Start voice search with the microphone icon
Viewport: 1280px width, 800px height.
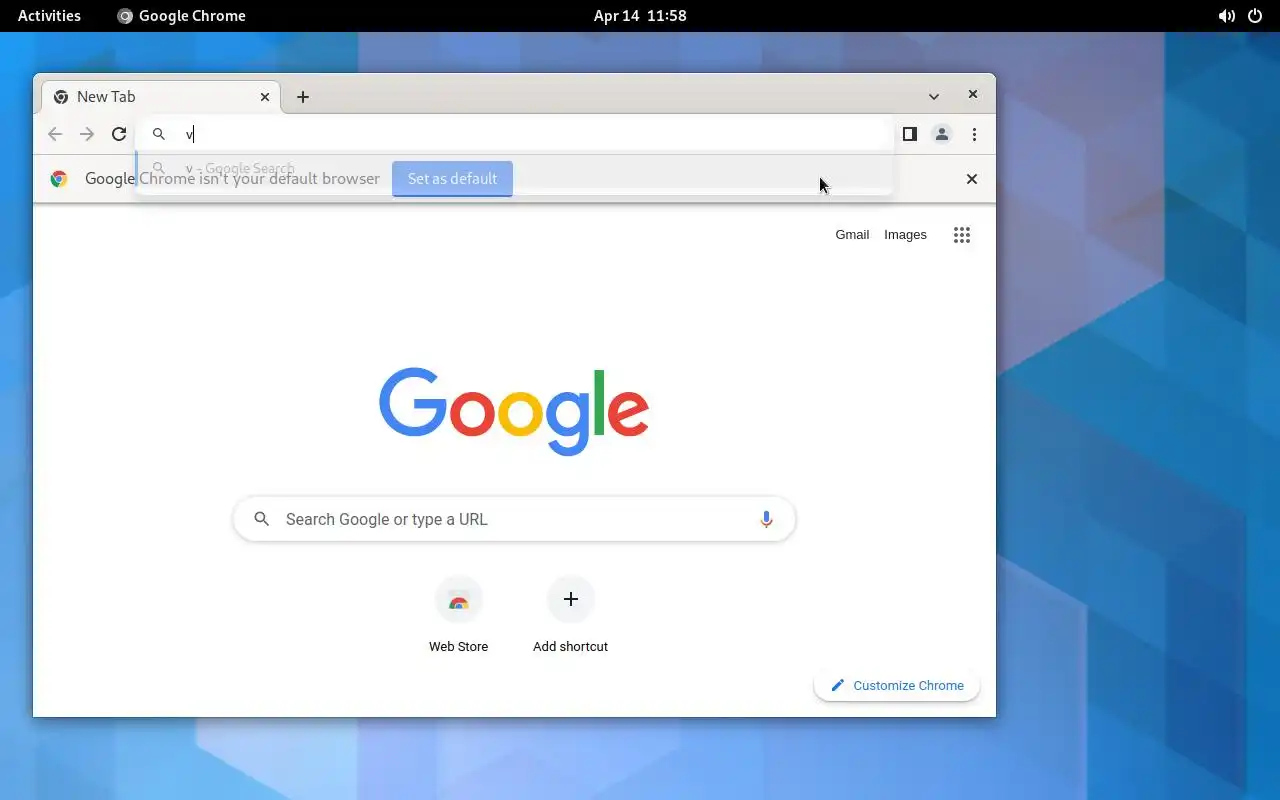coord(766,519)
